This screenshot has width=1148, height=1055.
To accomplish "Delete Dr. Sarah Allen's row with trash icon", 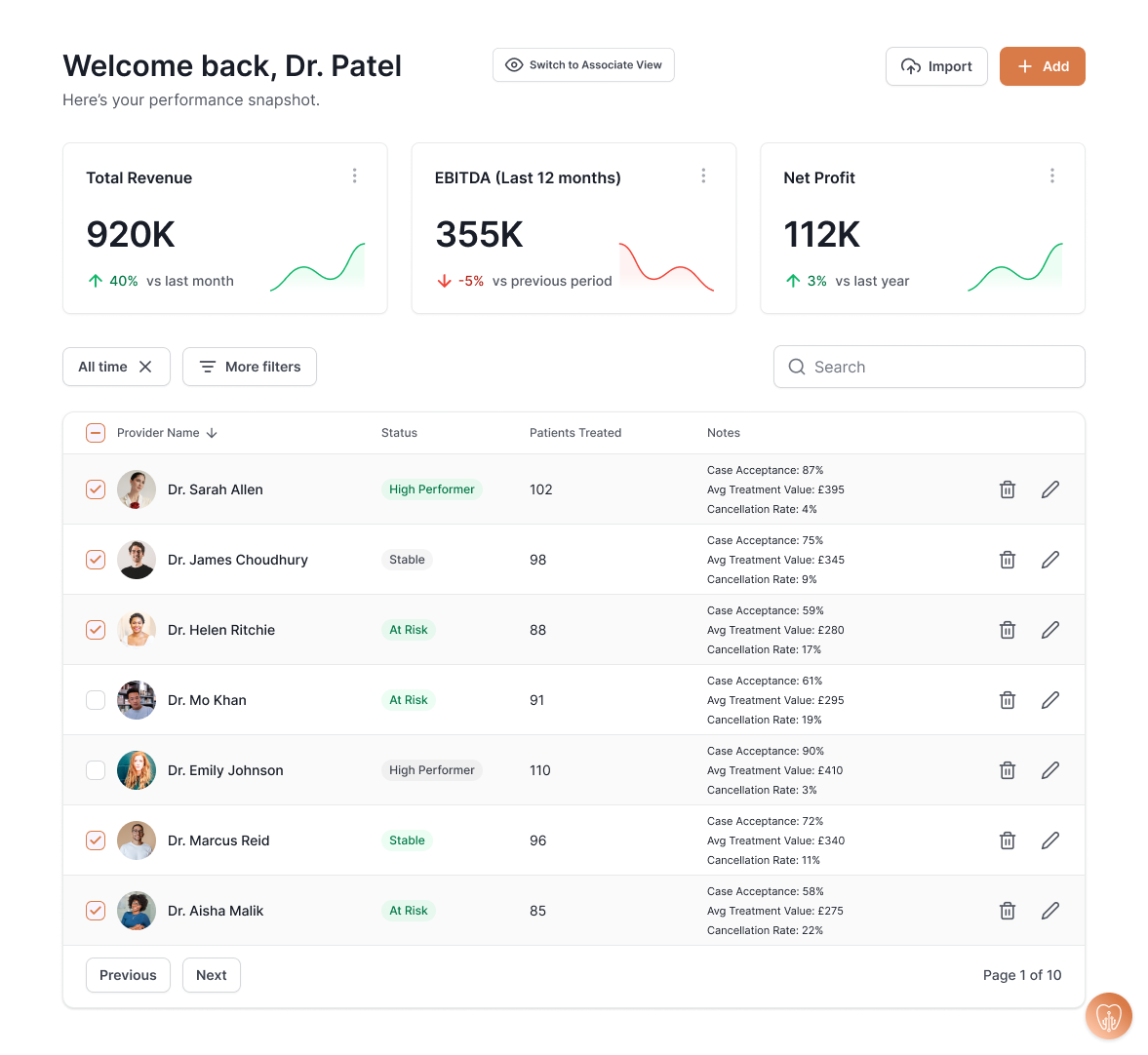I will [1008, 489].
